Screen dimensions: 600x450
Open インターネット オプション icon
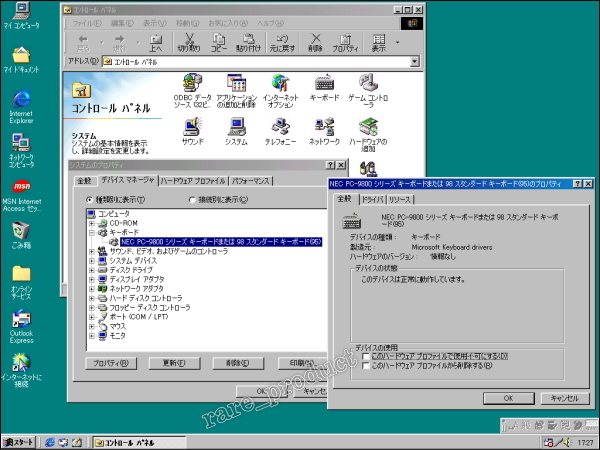(280, 91)
